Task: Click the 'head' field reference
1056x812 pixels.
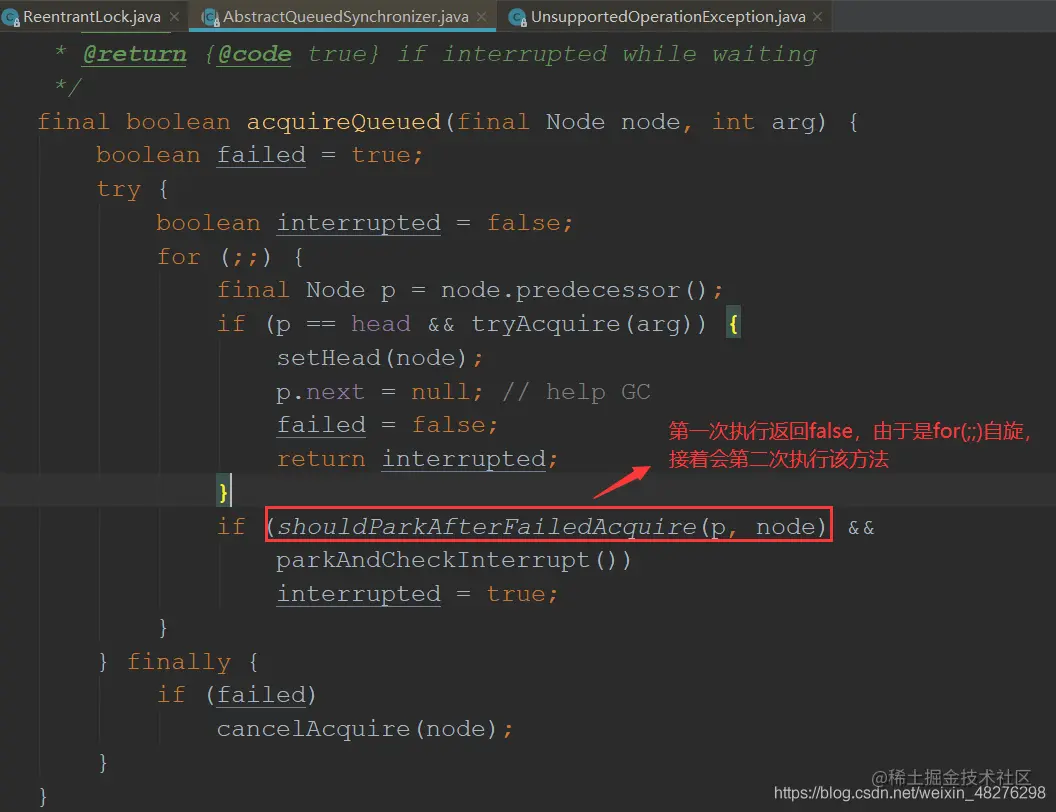Action: point(381,324)
